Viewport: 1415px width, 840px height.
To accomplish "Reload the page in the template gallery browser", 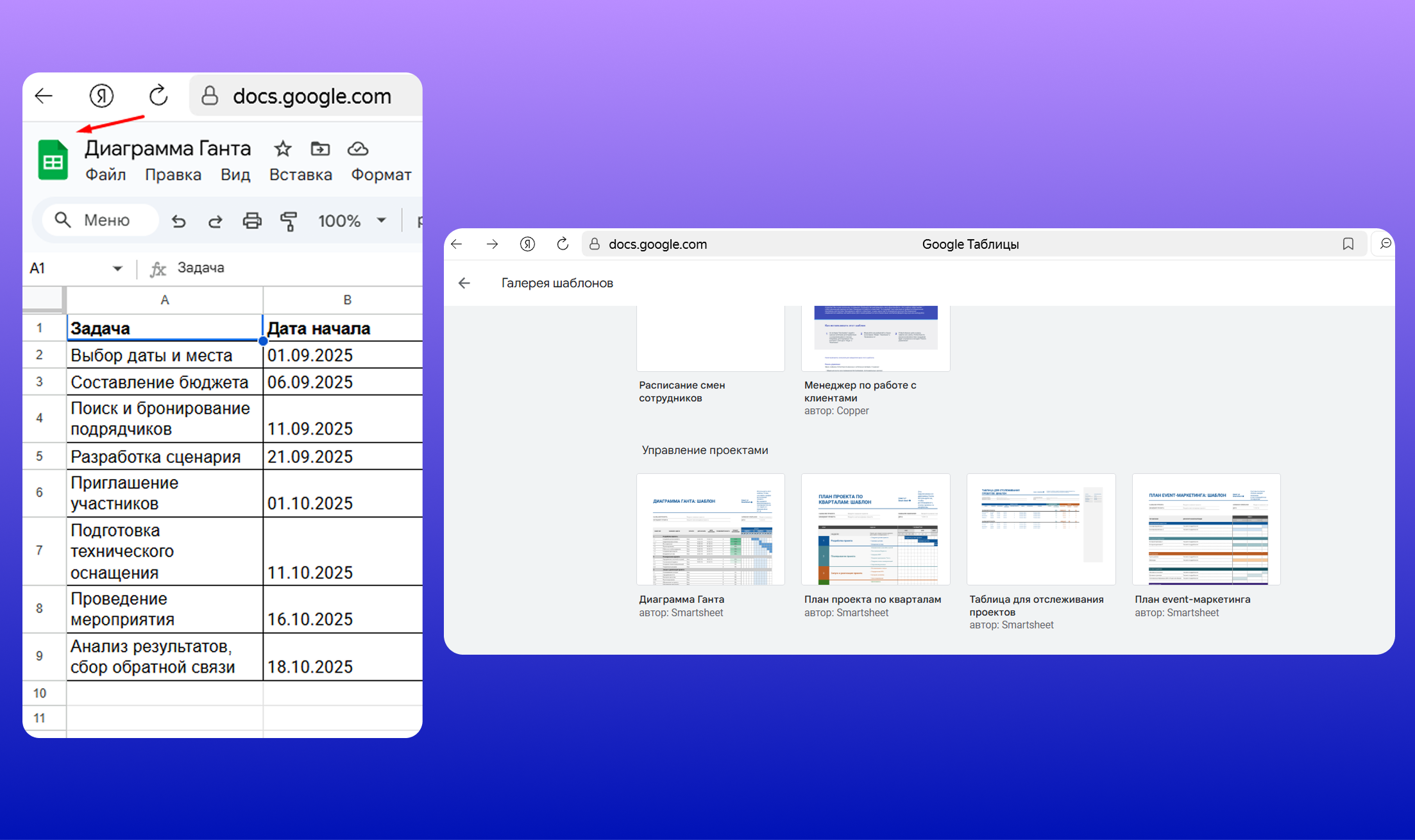I will click(563, 244).
